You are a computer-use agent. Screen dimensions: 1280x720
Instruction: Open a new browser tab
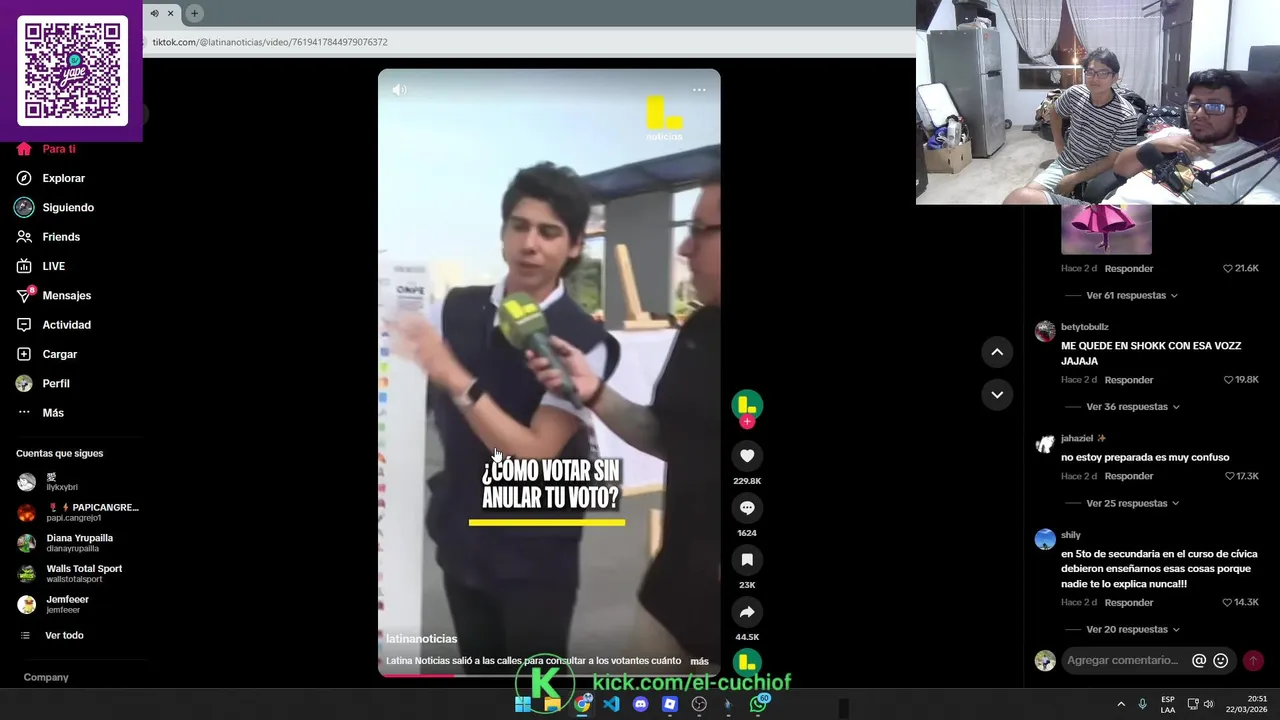tap(194, 13)
